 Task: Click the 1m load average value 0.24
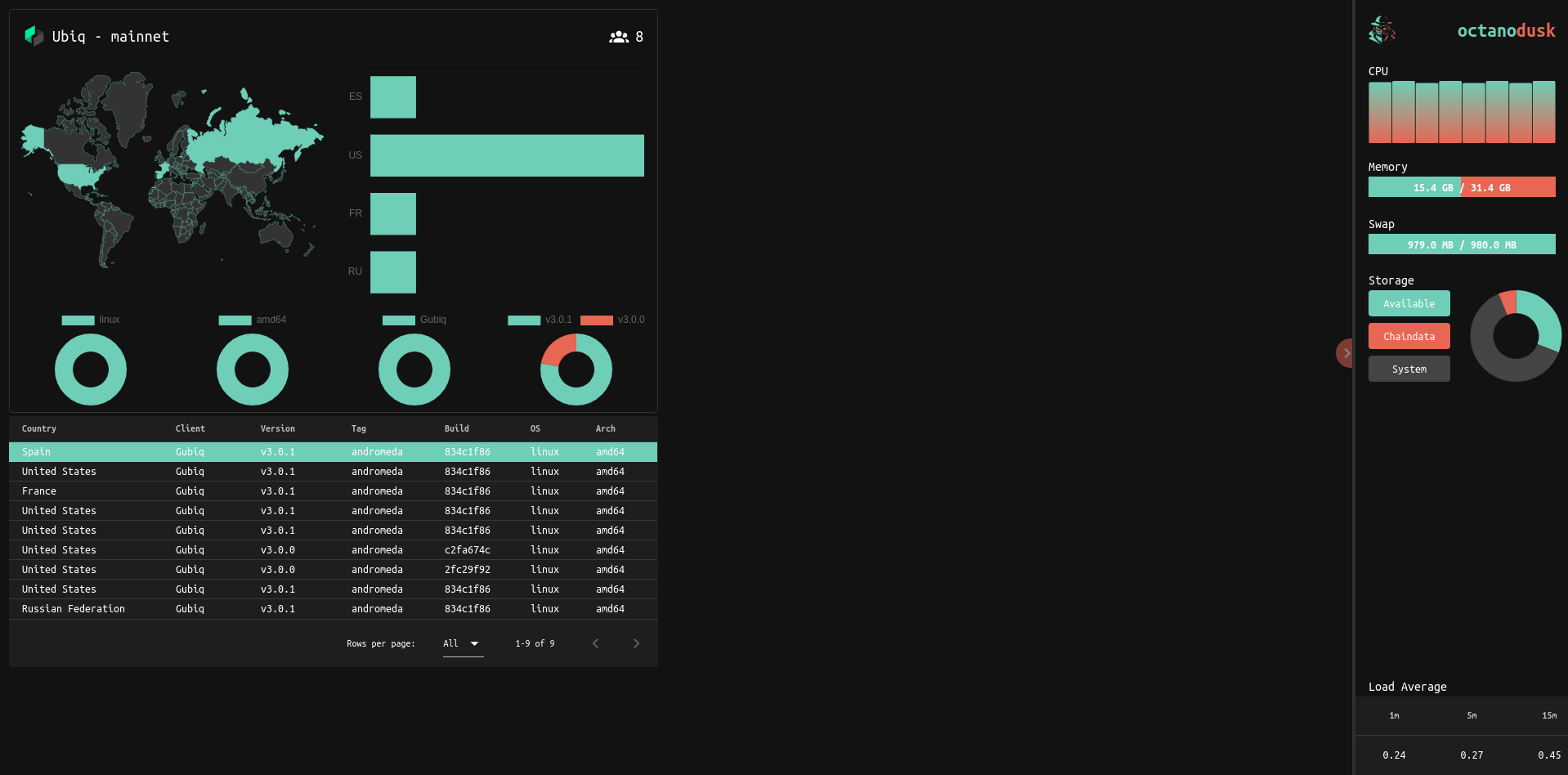pyautogui.click(x=1394, y=755)
